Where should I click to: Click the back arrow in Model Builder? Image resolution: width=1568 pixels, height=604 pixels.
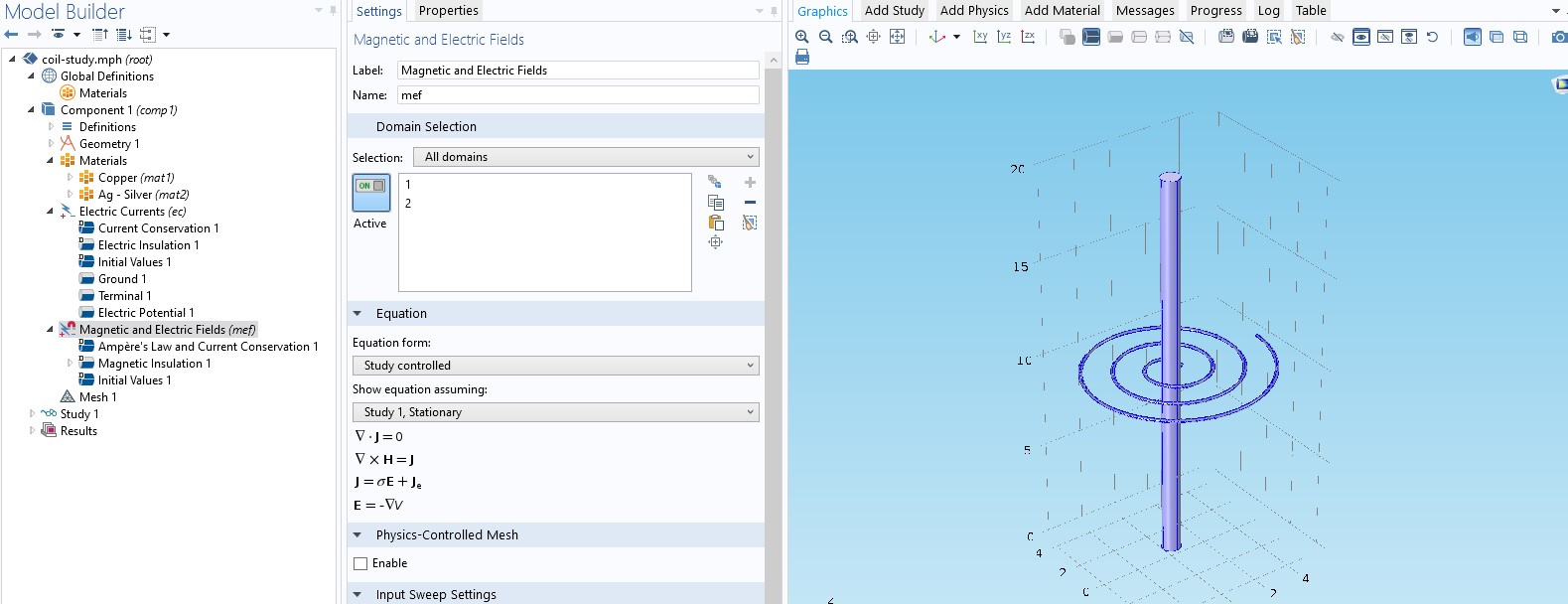12,35
